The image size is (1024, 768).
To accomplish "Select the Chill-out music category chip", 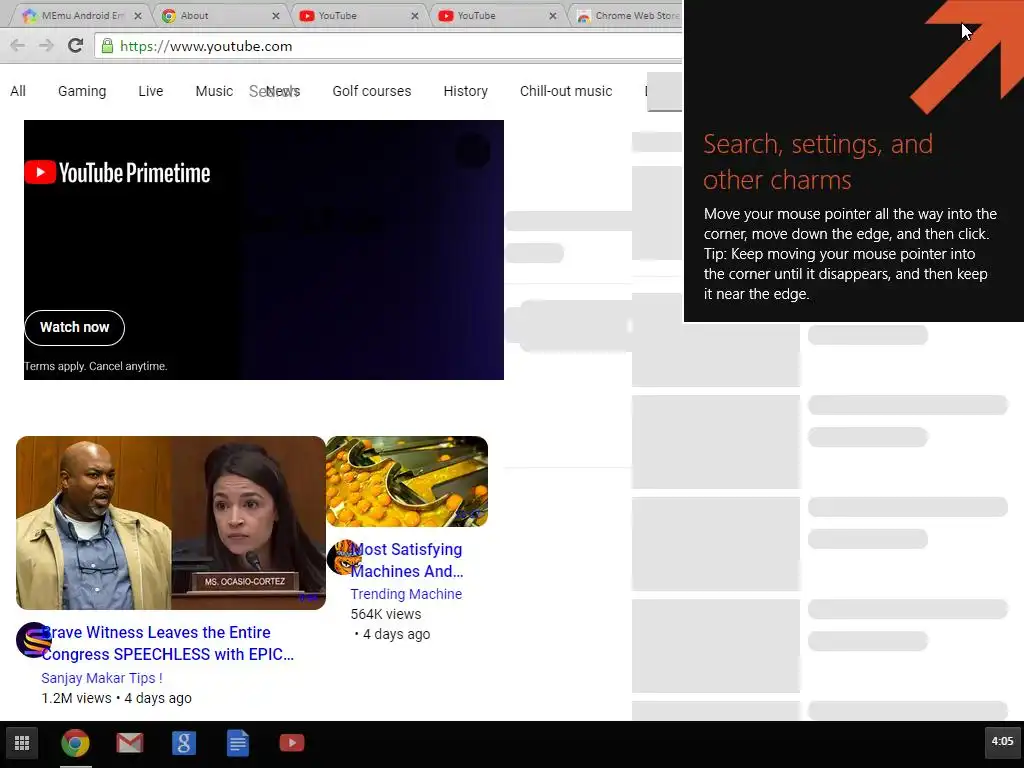I will pos(566,91).
